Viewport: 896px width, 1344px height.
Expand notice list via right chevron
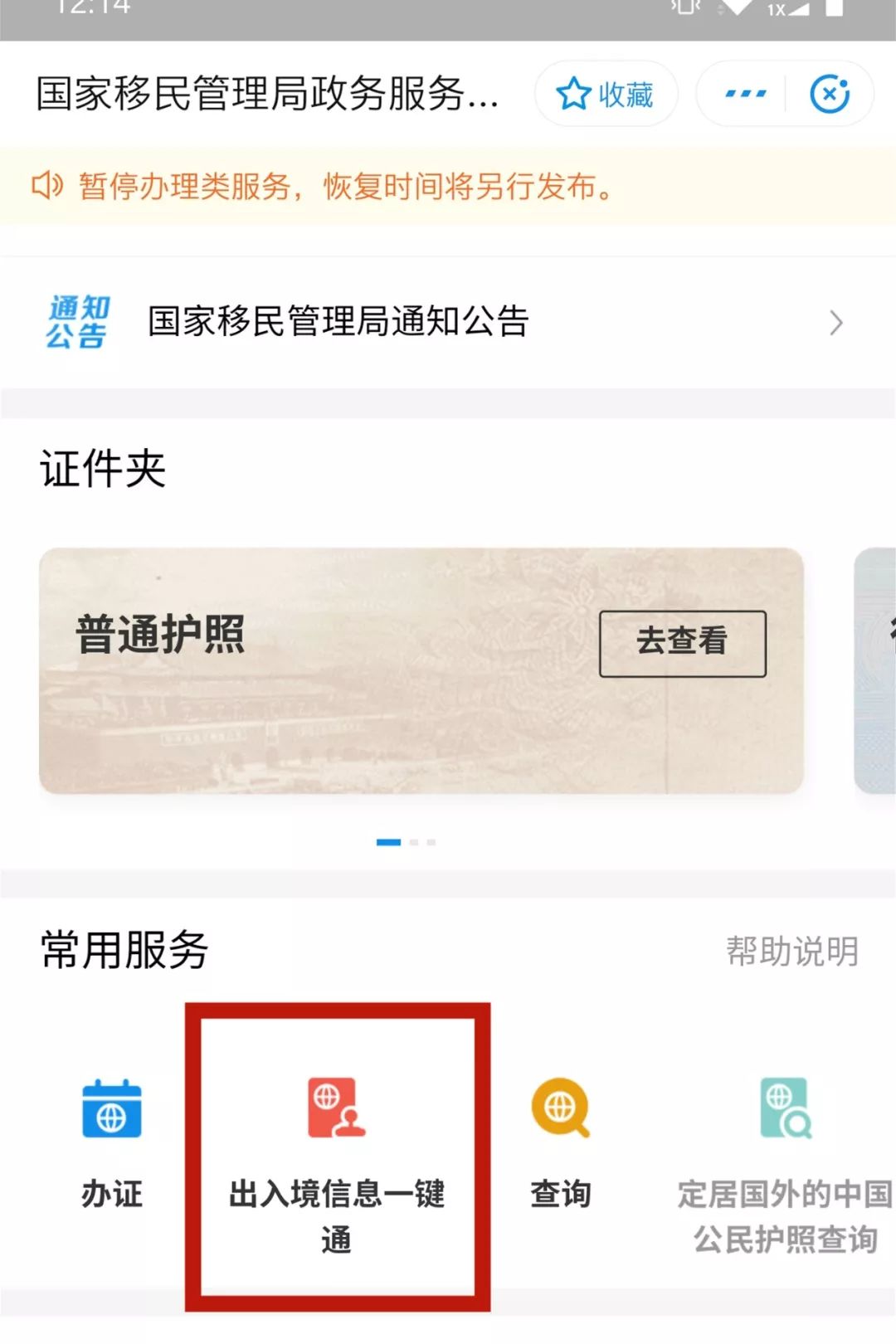[836, 323]
